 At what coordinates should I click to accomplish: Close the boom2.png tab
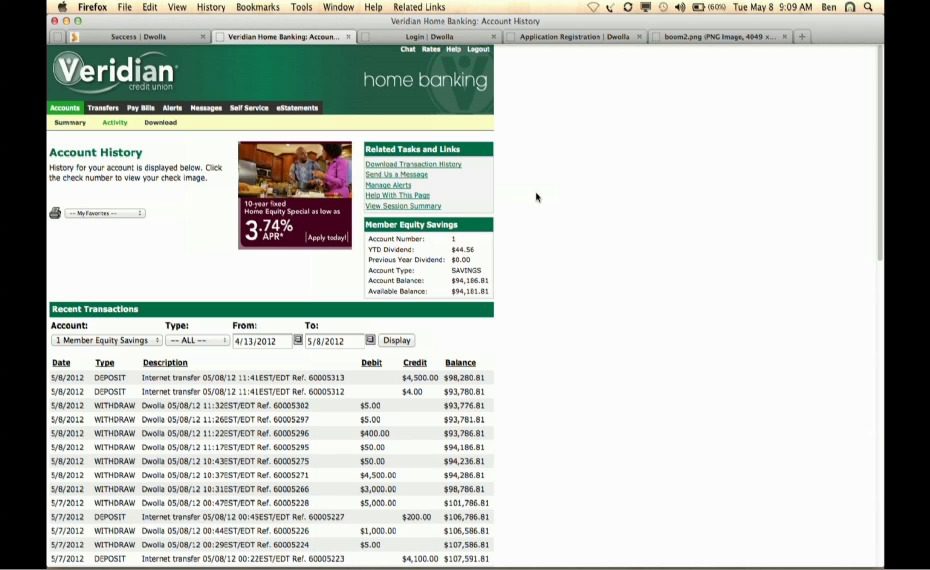click(x=785, y=37)
